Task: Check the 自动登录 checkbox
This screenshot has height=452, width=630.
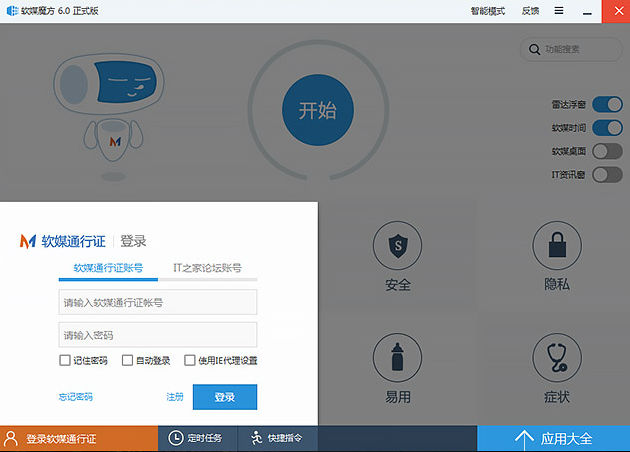Action: click(127, 360)
